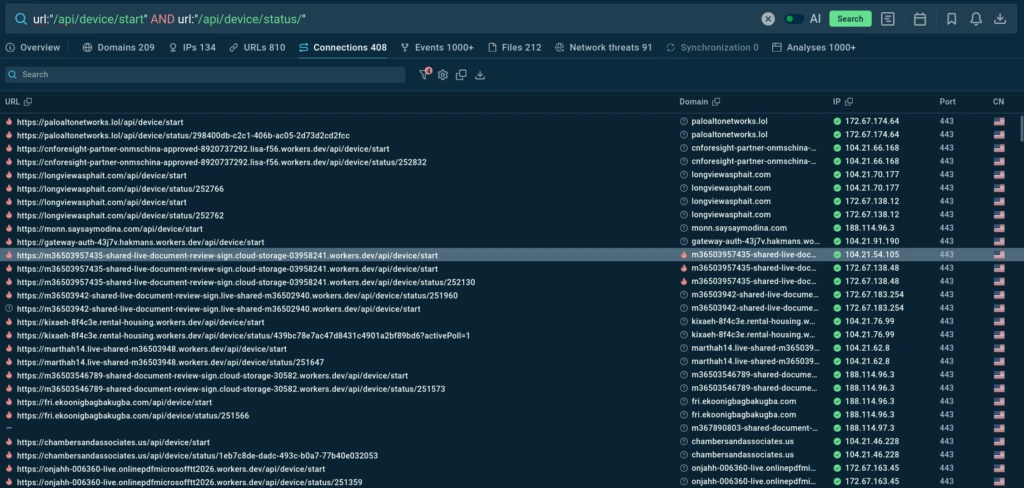This screenshot has height=488, width=1024.
Task: Open m36503546789 status/251573 URL
Action: pyautogui.click(x=231, y=389)
